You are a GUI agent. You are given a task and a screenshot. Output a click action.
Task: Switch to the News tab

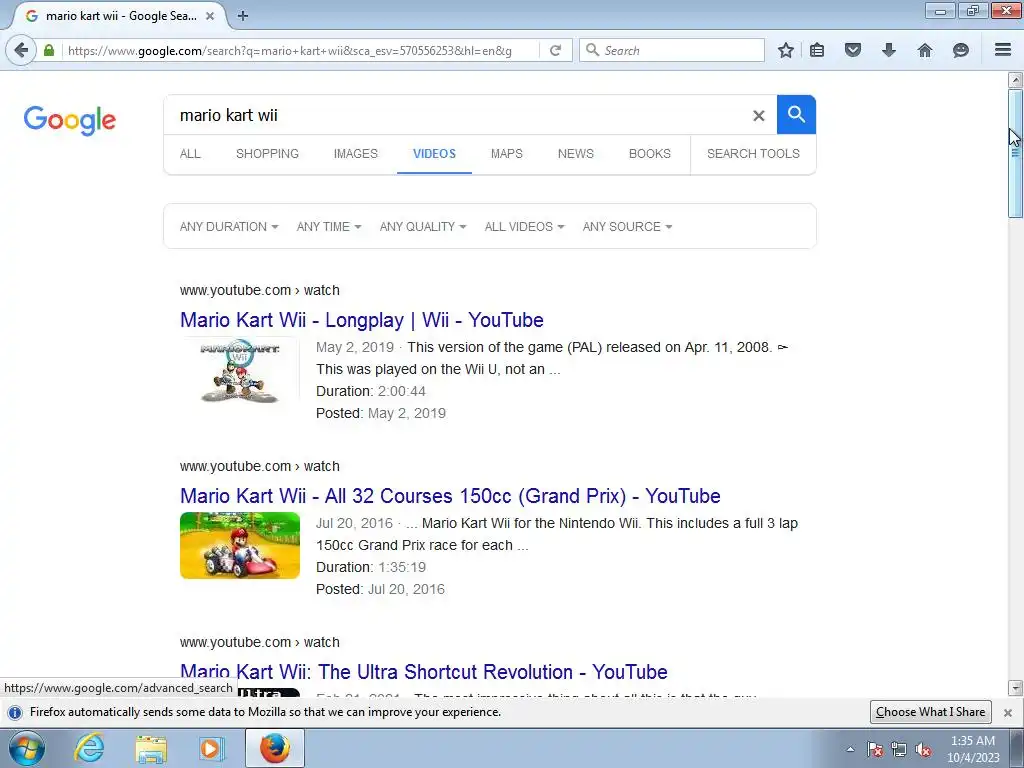[575, 154]
